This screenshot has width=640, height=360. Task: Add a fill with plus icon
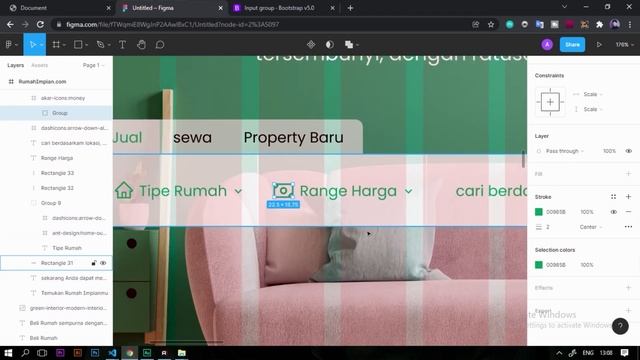coord(628,174)
